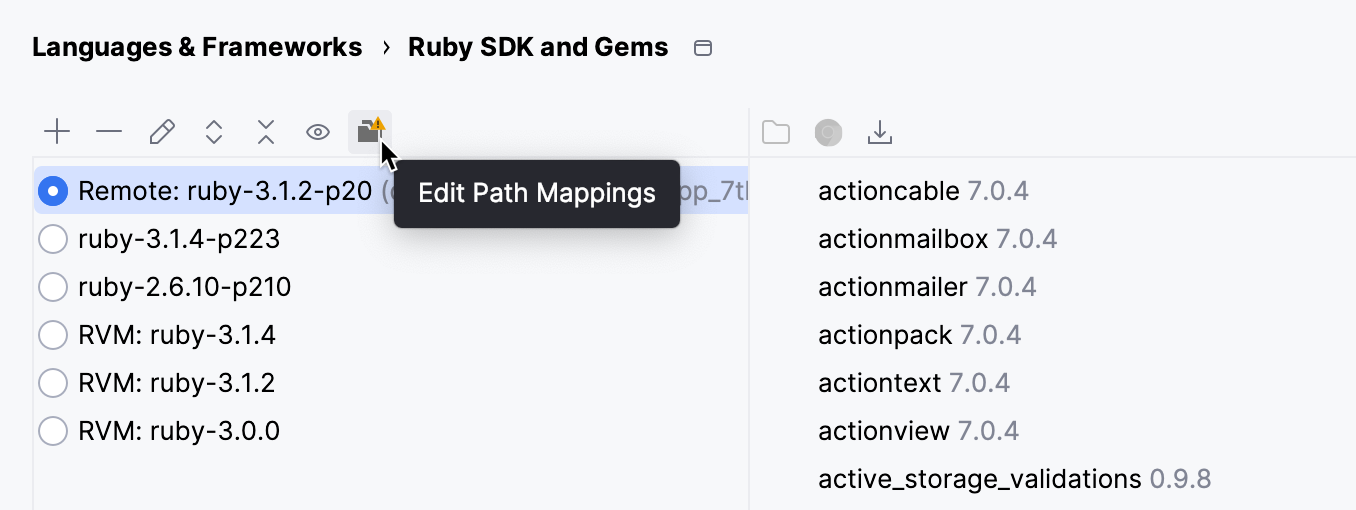Click the Expand All arrows icon
Image resolution: width=1356 pixels, height=510 pixels.
(x=213, y=132)
